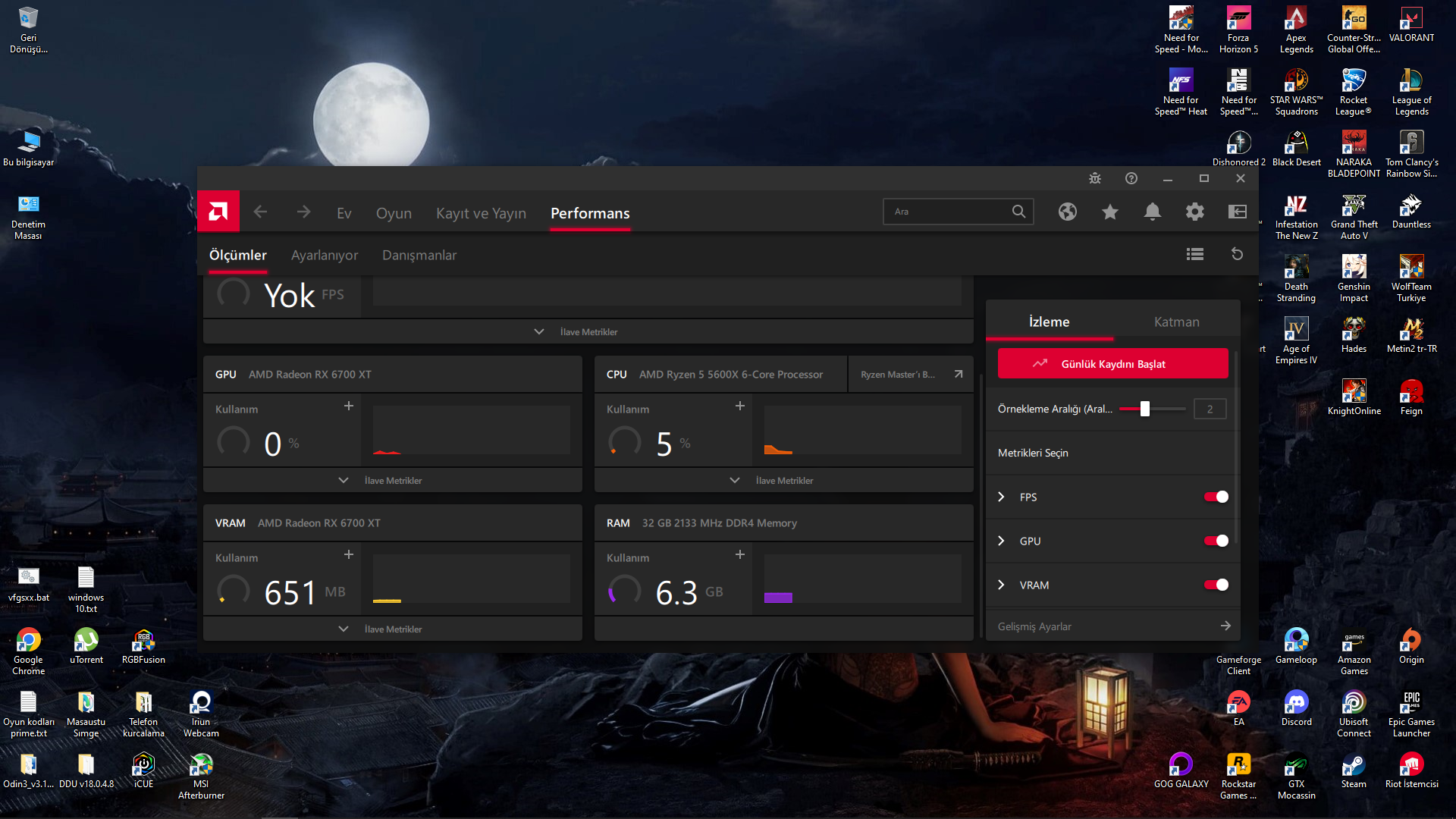The width and height of the screenshot is (1456, 819).
Task: Click the GPU usage graph
Action: (x=471, y=430)
